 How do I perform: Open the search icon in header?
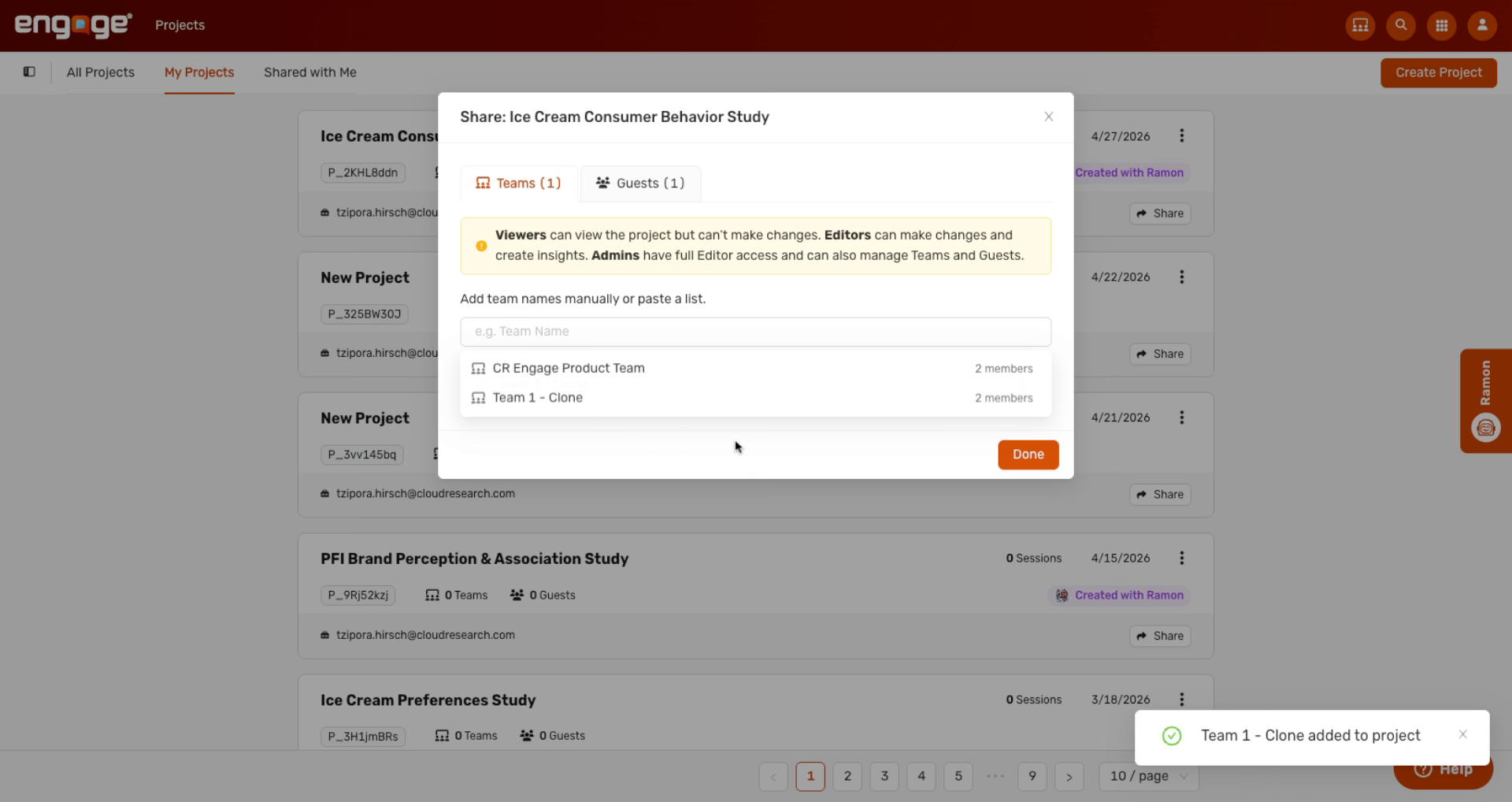tap(1401, 25)
